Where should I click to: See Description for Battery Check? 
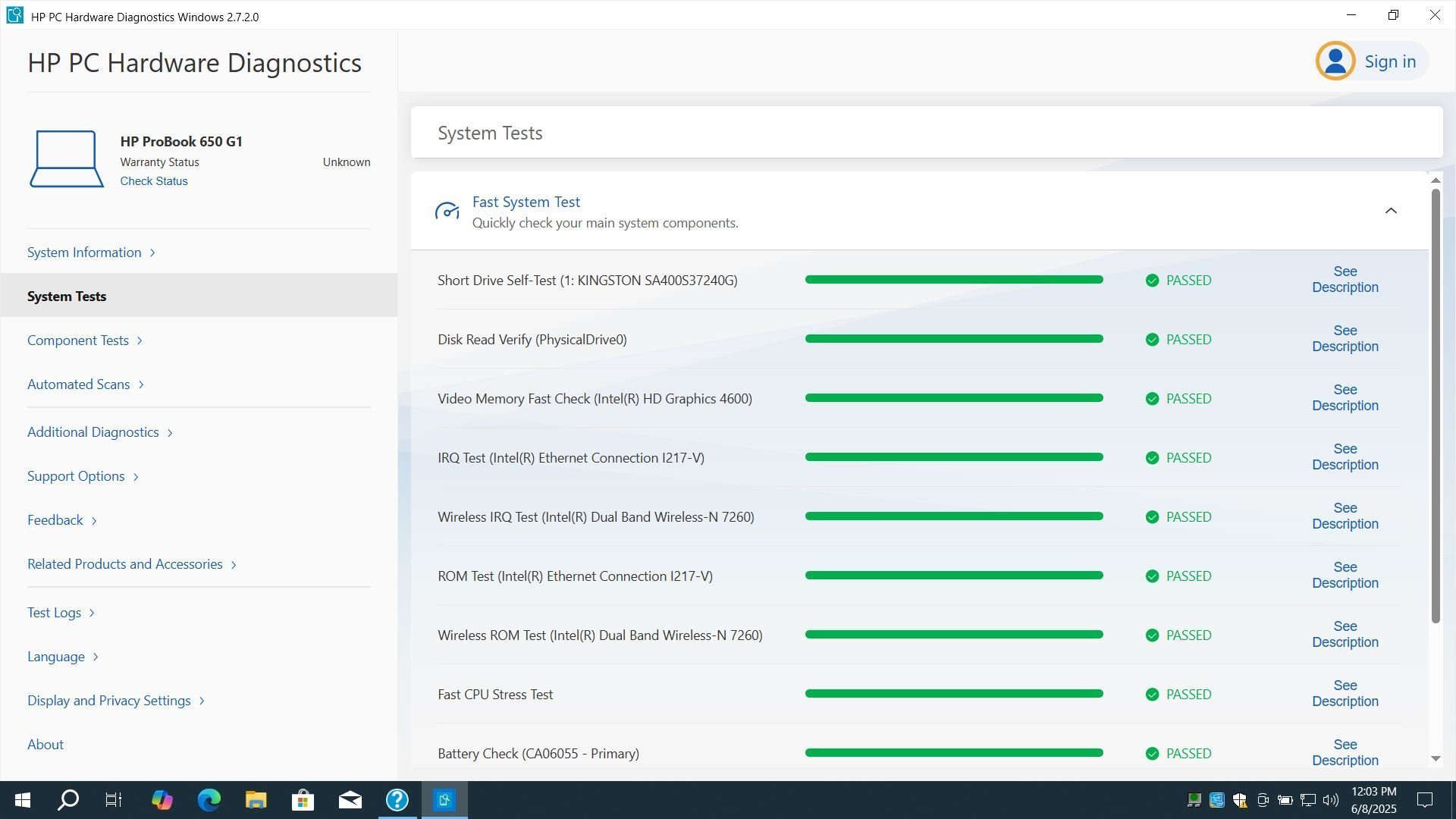[1345, 753]
